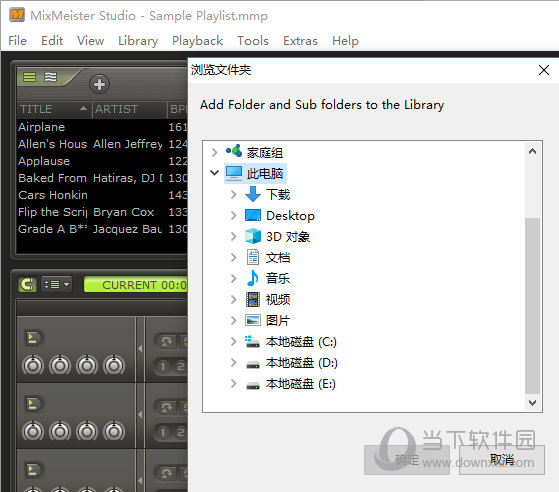This screenshot has height=492, width=559.
Task: Click the loop arrow icon in third track
Action: tap(166, 473)
